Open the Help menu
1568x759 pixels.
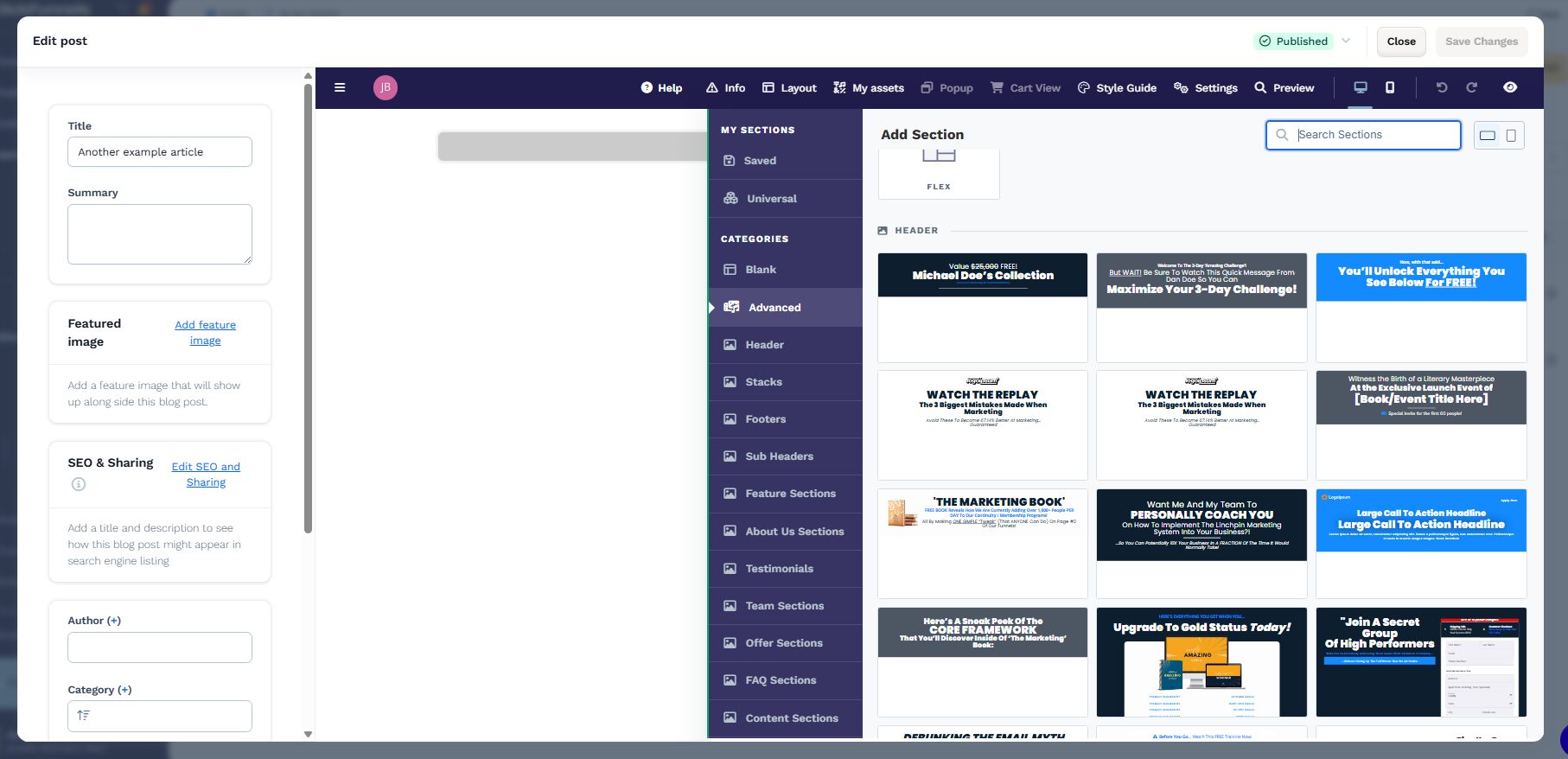[661, 87]
